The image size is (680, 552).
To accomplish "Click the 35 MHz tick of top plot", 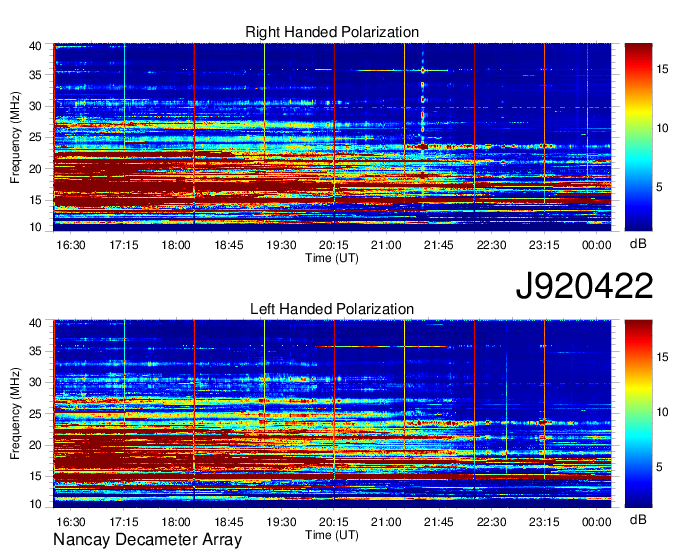I will [x=35, y=75].
